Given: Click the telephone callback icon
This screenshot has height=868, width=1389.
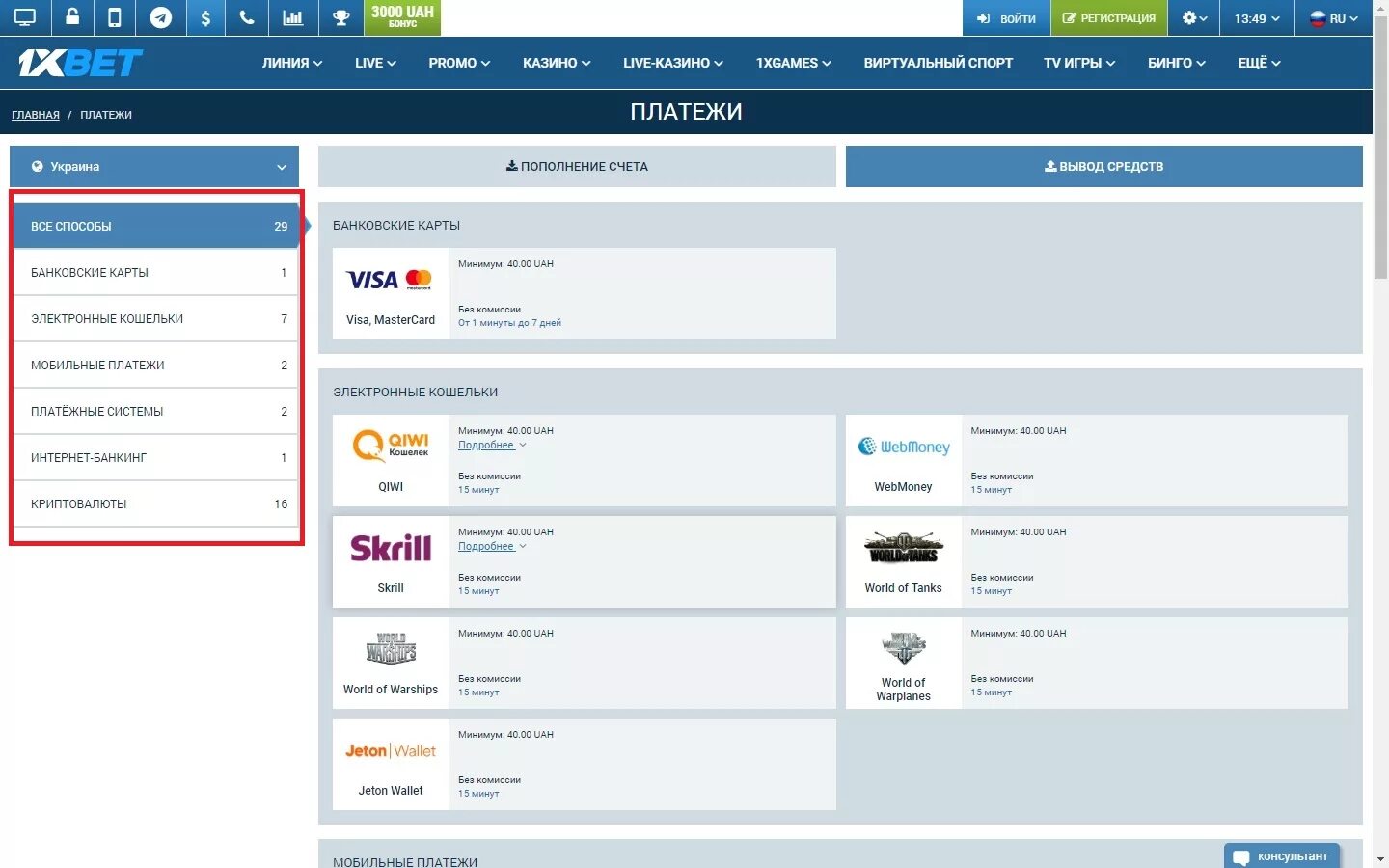Looking at the screenshot, I should click(247, 17).
